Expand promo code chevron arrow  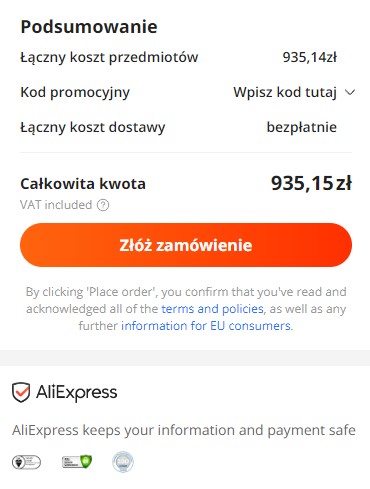point(350,92)
